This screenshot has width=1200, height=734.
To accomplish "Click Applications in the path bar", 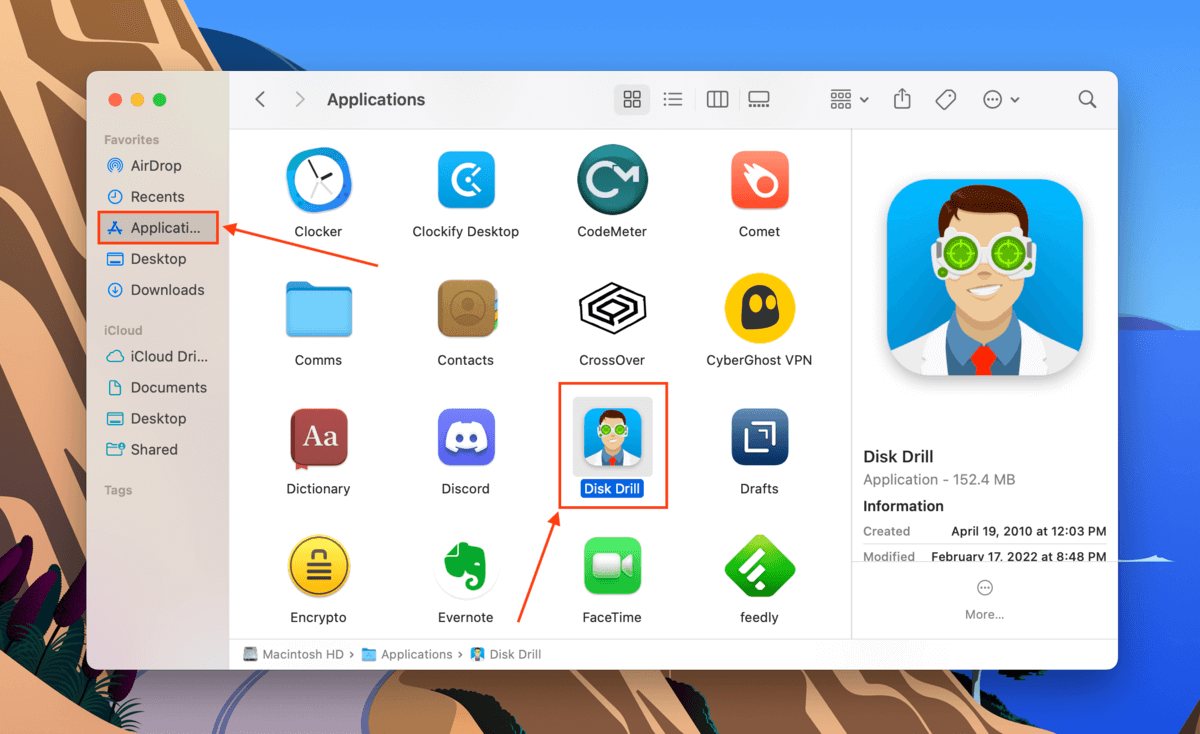I will pyautogui.click(x=407, y=654).
